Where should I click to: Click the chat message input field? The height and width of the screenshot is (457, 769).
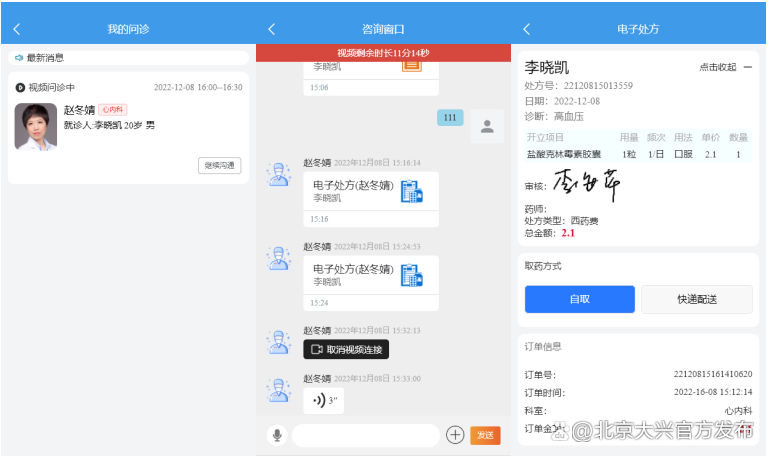(365, 435)
